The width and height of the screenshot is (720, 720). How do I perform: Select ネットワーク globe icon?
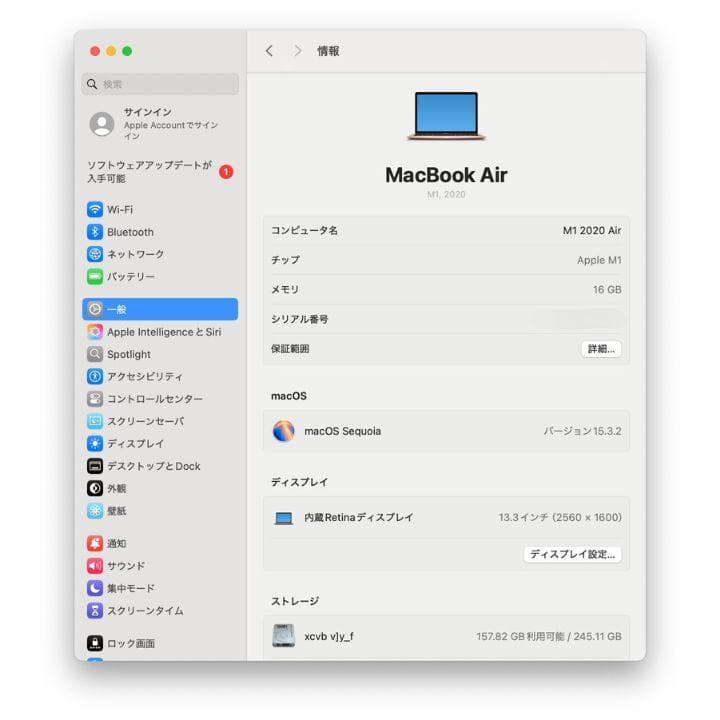click(x=95, y=254)
